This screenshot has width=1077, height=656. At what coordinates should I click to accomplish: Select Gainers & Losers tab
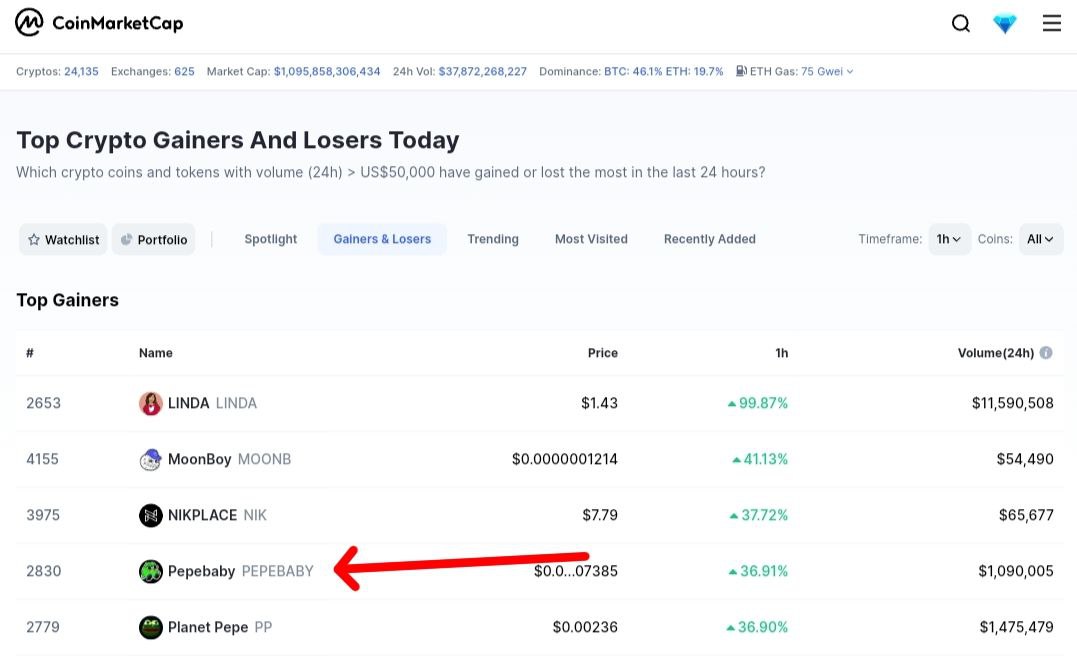(382, 239)
